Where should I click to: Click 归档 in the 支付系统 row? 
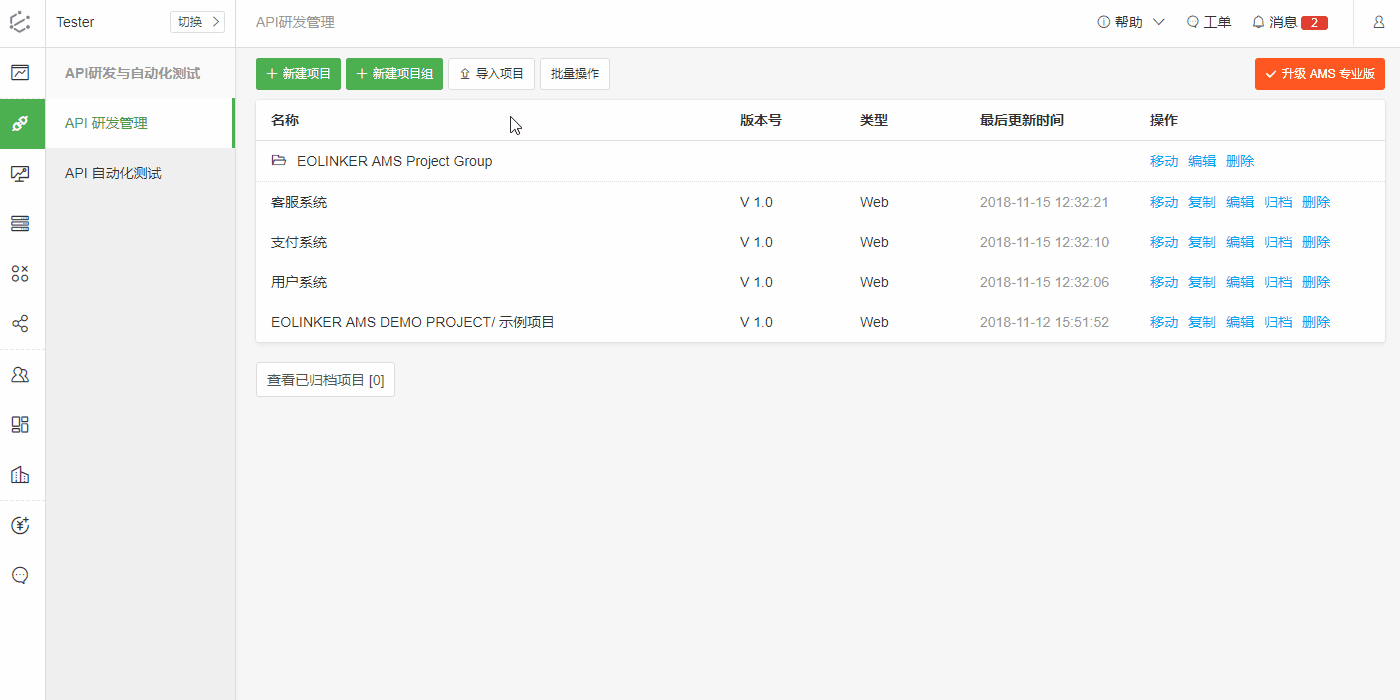click(1278, 242)
